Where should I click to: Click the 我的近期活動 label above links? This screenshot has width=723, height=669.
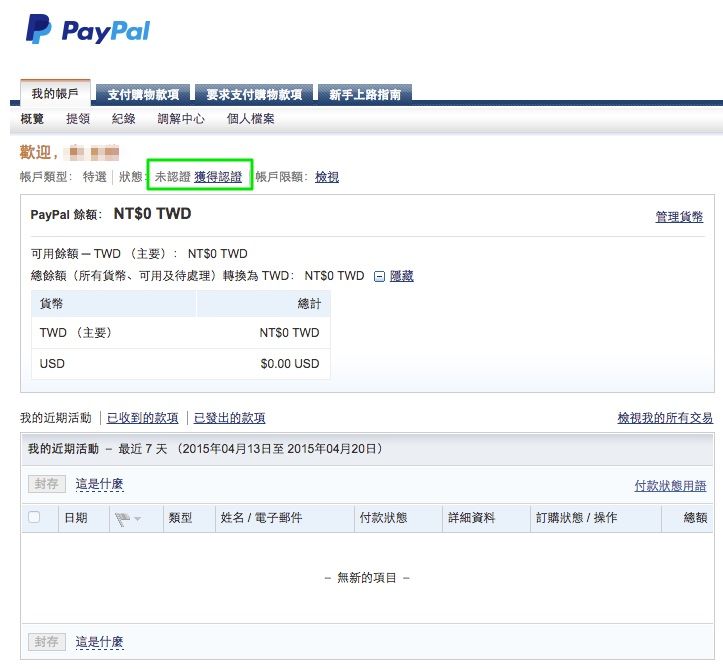coord(56,418)
